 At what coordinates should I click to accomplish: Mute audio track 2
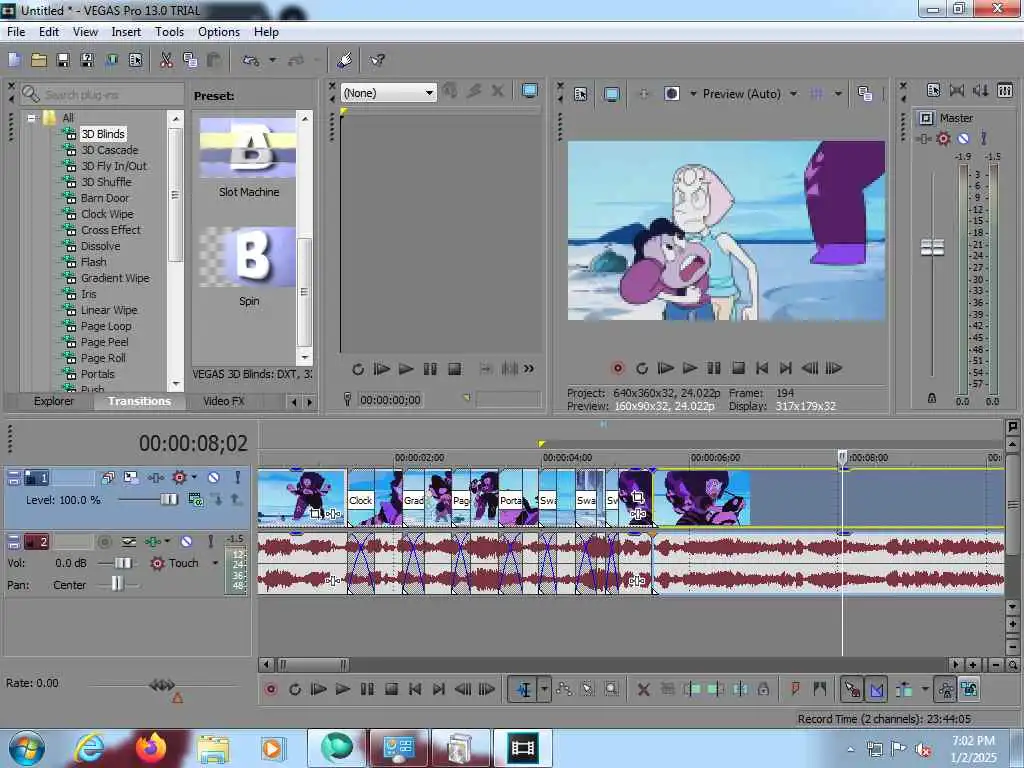(186, 541)
